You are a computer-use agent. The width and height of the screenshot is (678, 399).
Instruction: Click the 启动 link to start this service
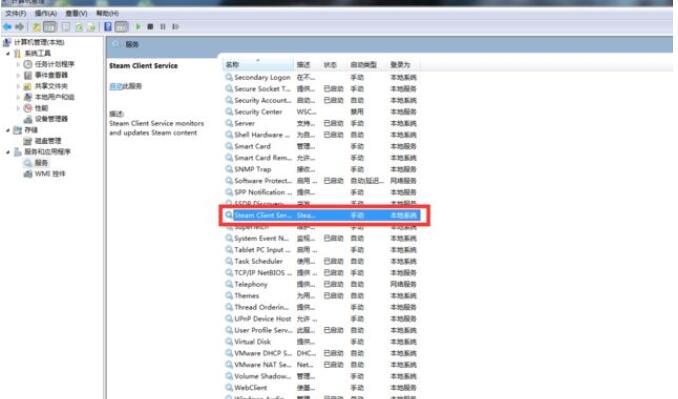[115, 86]
